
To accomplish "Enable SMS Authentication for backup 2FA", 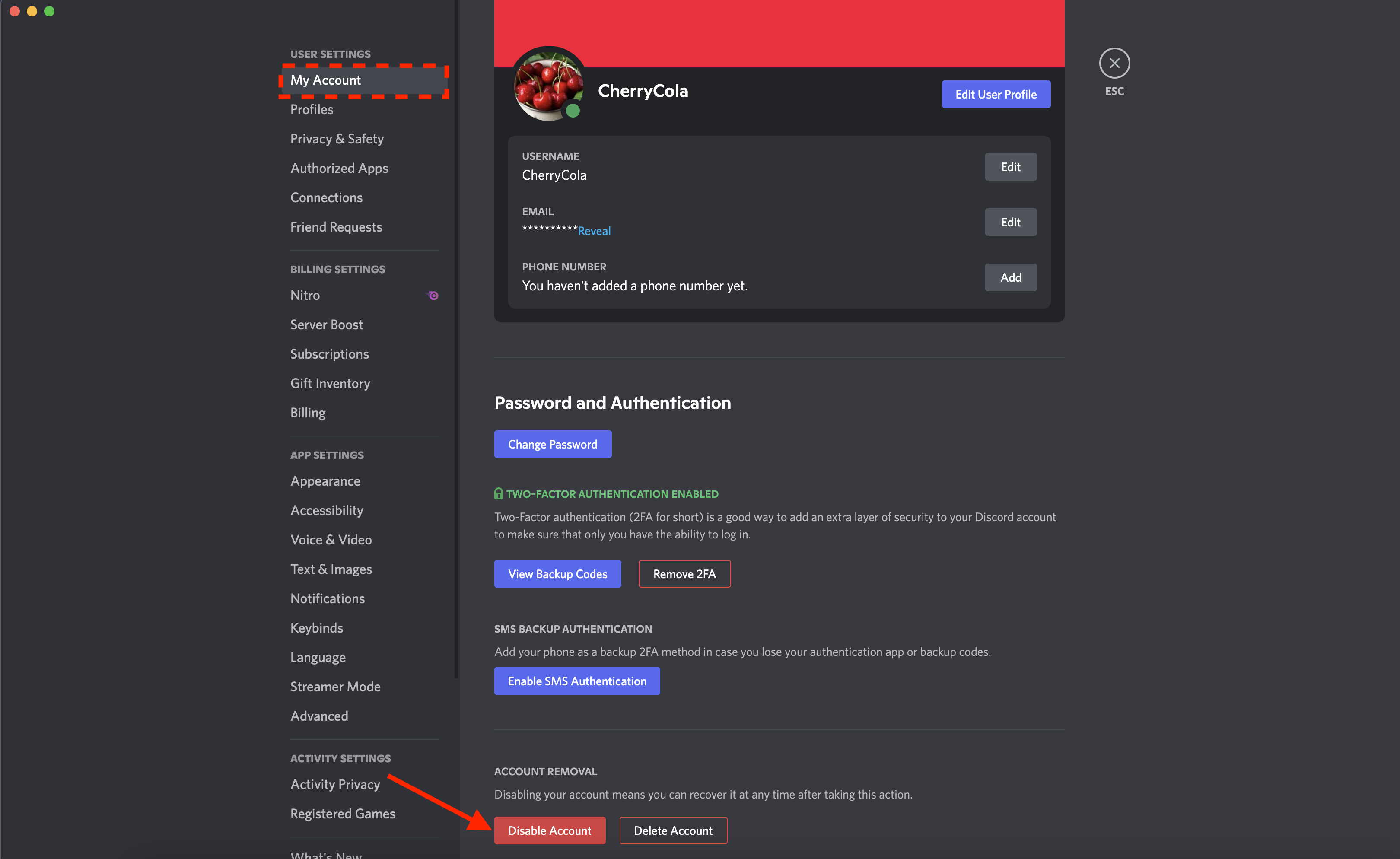I will point(577,681).
